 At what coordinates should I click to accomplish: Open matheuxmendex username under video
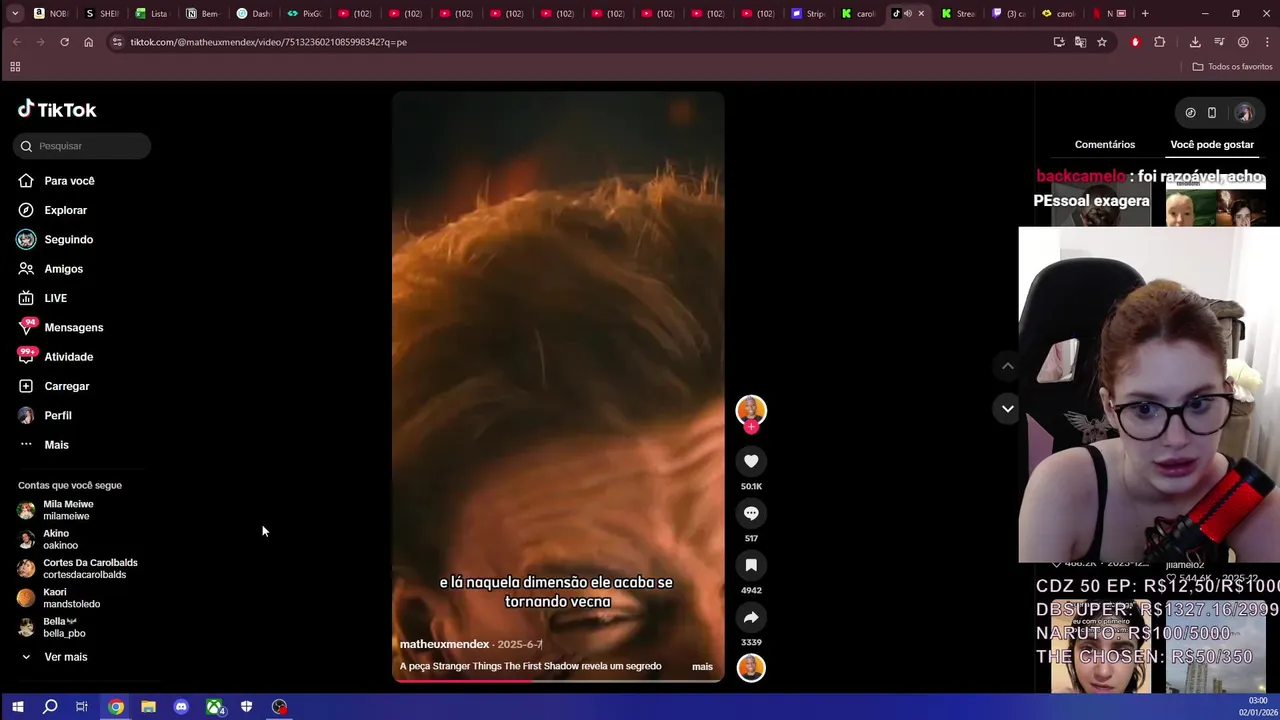[x=444, y=645]
